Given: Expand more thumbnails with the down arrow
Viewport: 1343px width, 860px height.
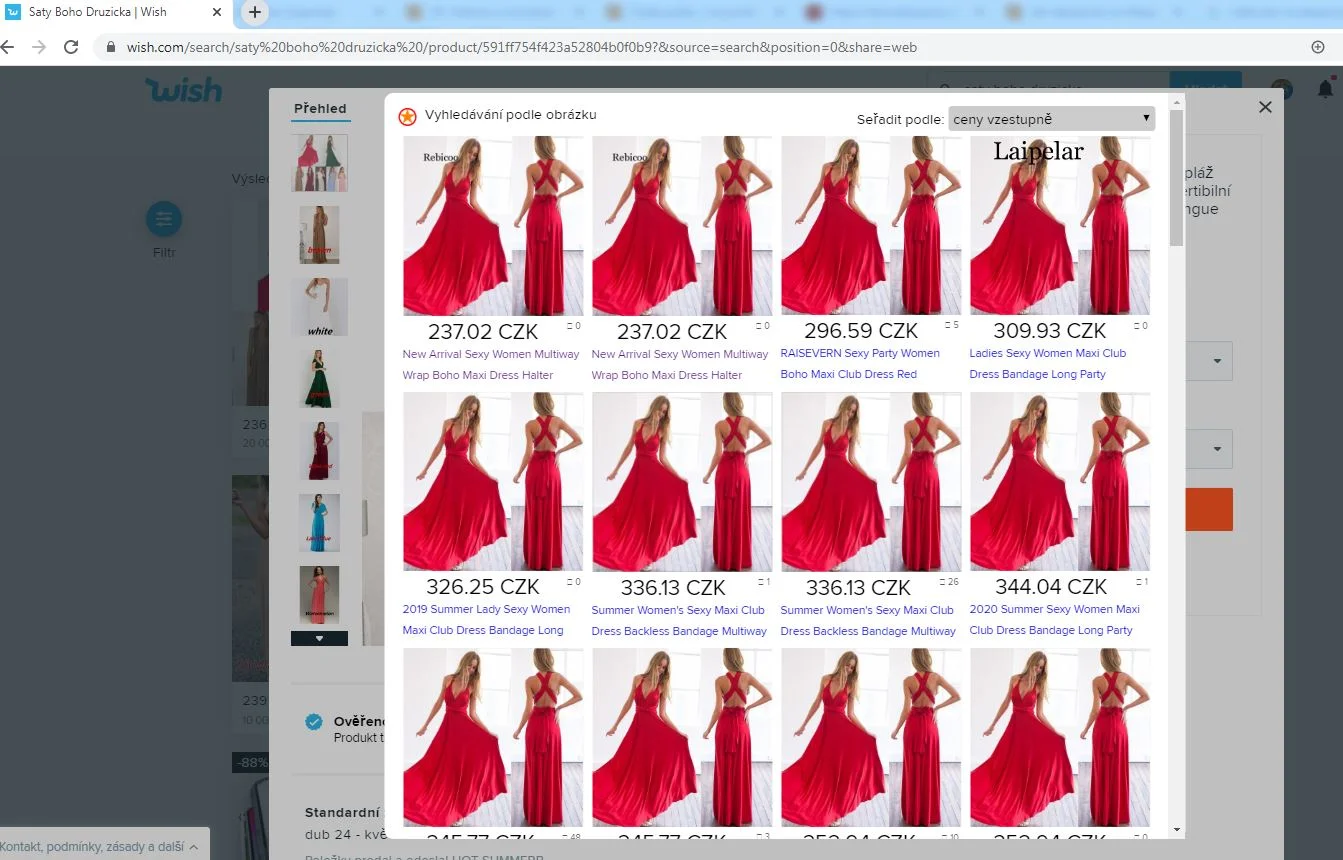Looking at the screenshot, I should (318, 637).
